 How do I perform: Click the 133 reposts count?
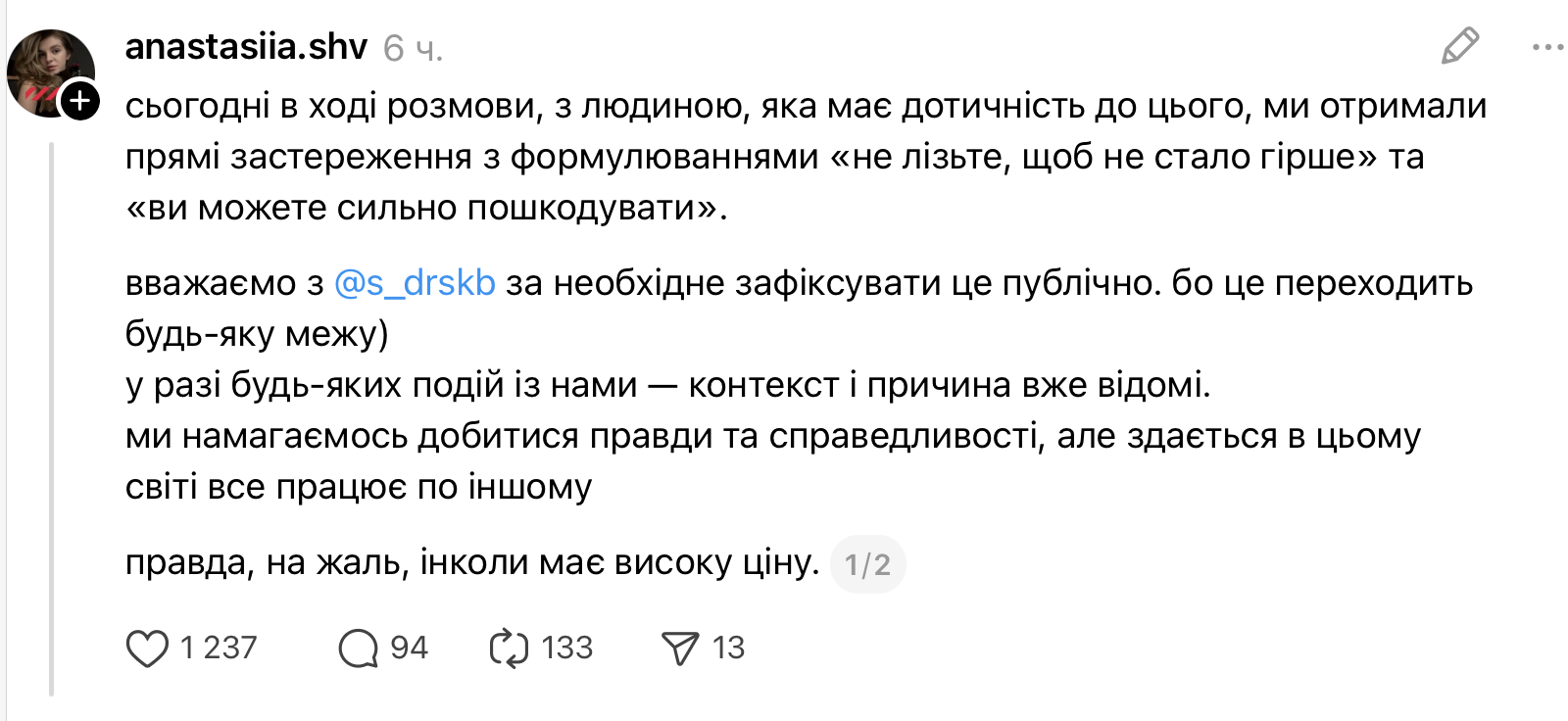(x=566, y=649)
